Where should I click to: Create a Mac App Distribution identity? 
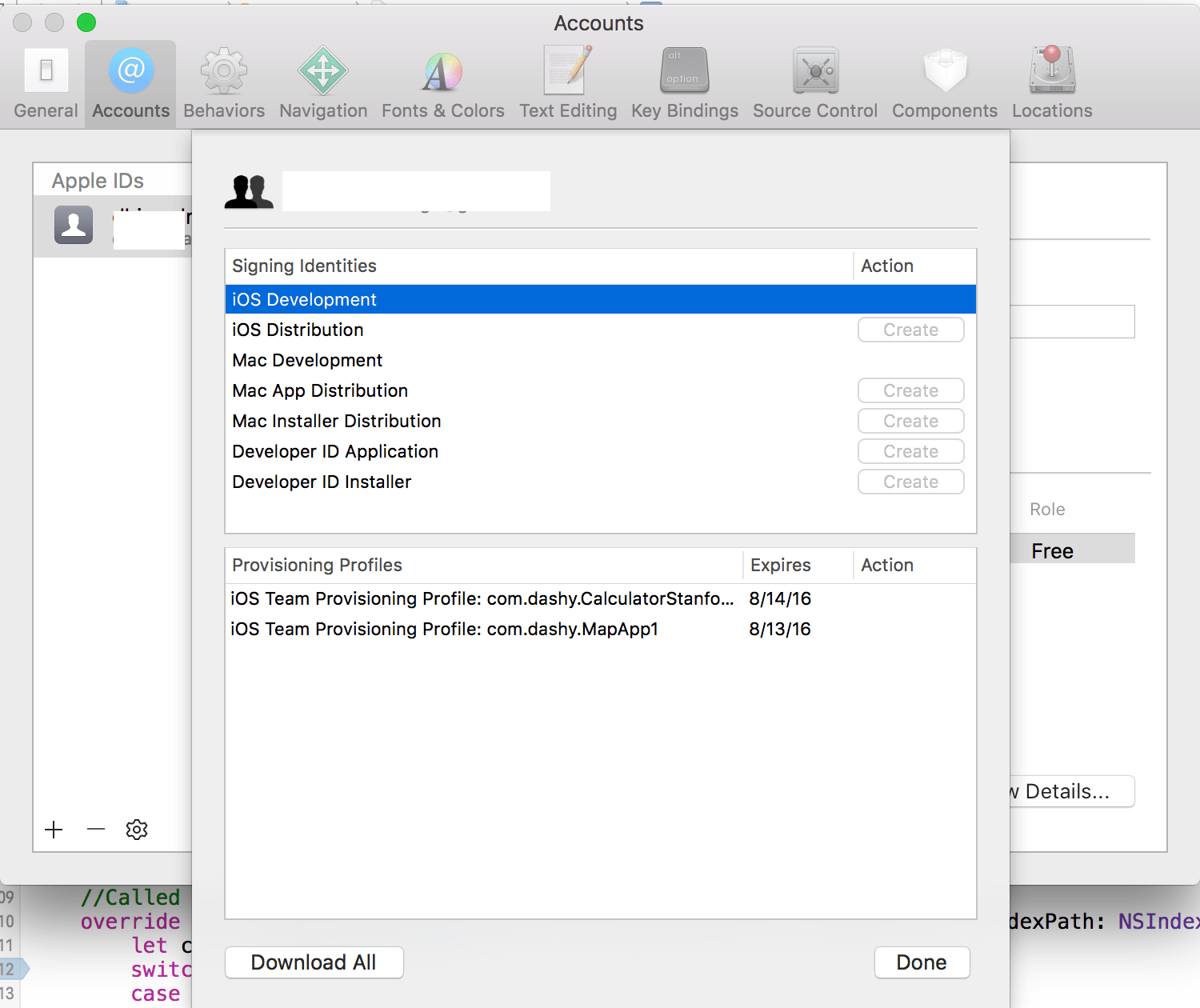click(910, 390)
